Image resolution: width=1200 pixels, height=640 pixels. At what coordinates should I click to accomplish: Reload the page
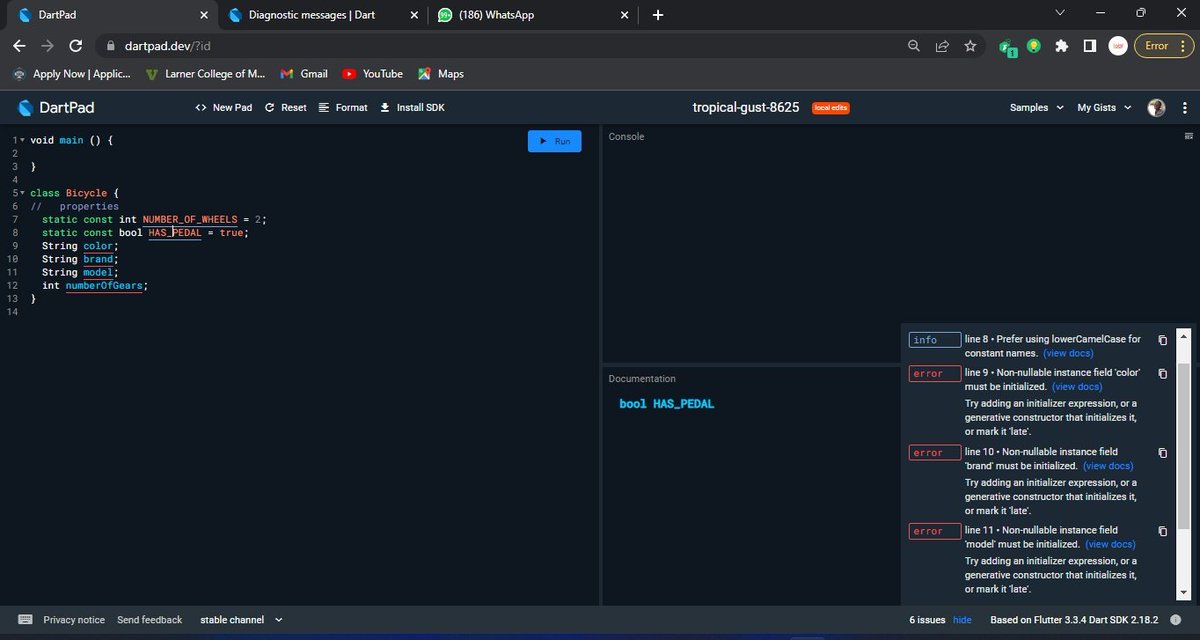click(x=75, y=46)
